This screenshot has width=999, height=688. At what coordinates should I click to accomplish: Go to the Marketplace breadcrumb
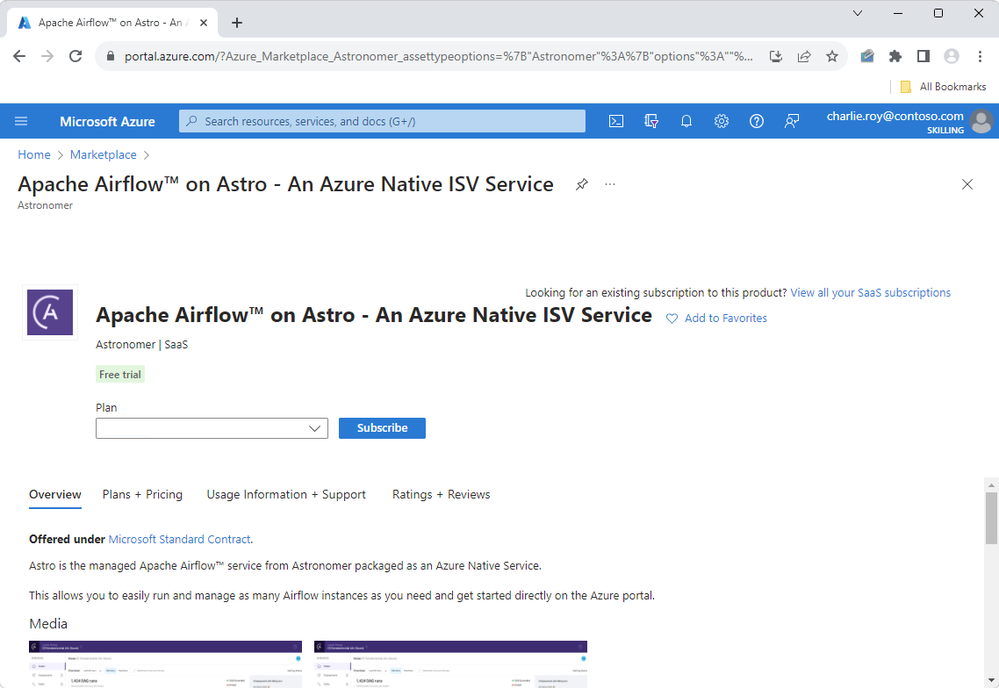click(x=103, y=155)
